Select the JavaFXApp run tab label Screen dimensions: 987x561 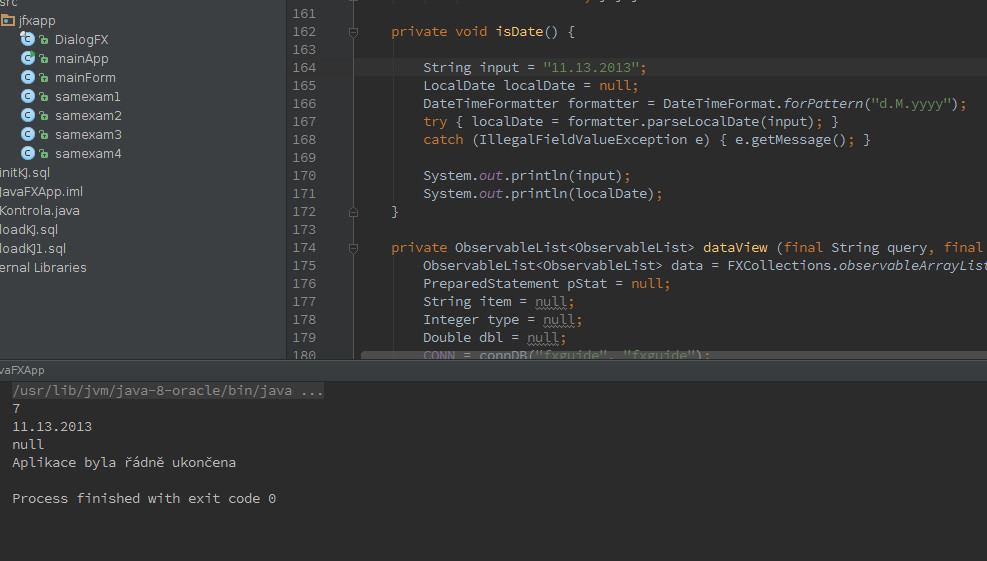(x=22, y=370)
